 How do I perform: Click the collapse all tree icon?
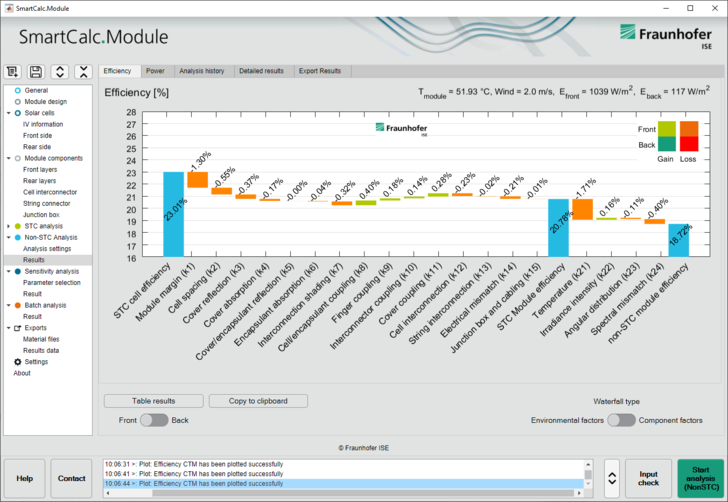pyautogui.click(x=83, y=71)
